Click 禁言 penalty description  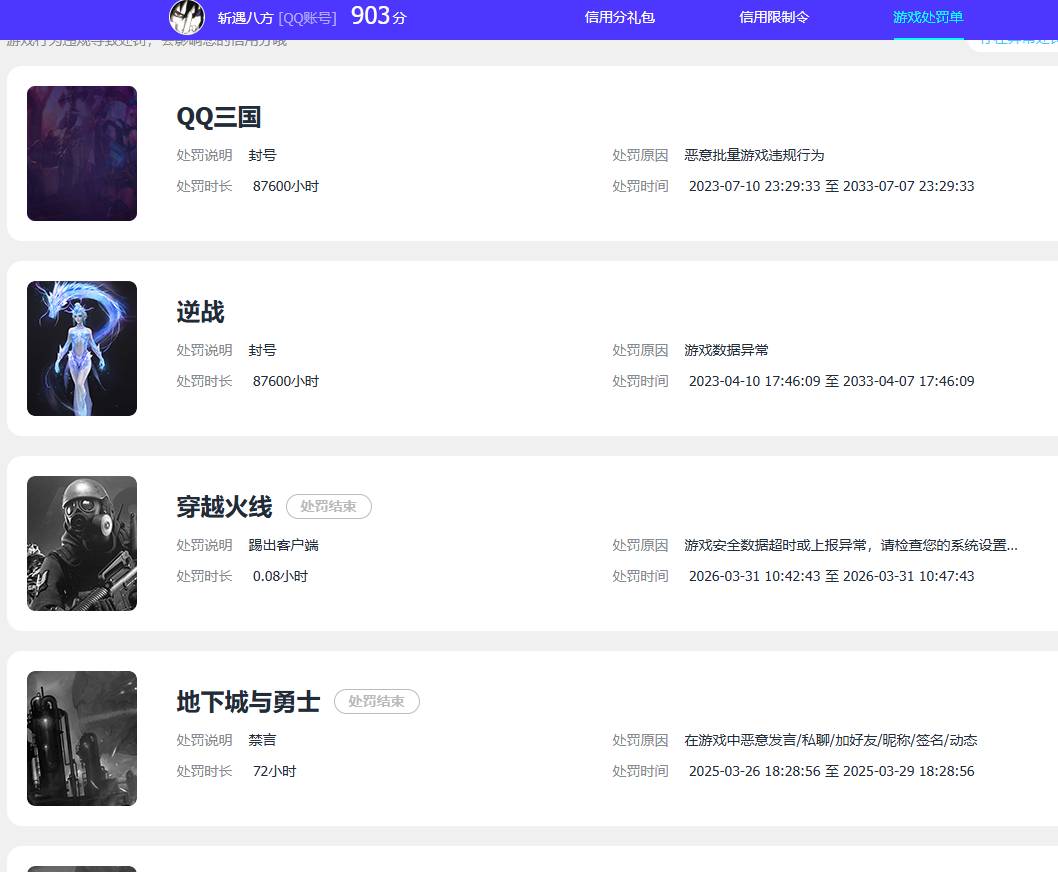point(262,740)
